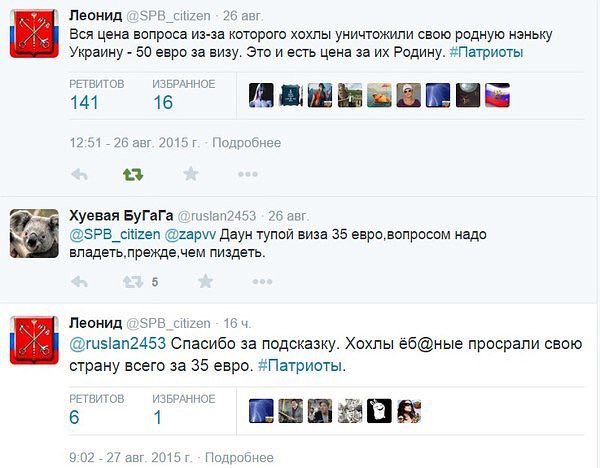Screen dimensions: 600x468
Task: Open more options on the top tweet
Action: coord(248,174)
